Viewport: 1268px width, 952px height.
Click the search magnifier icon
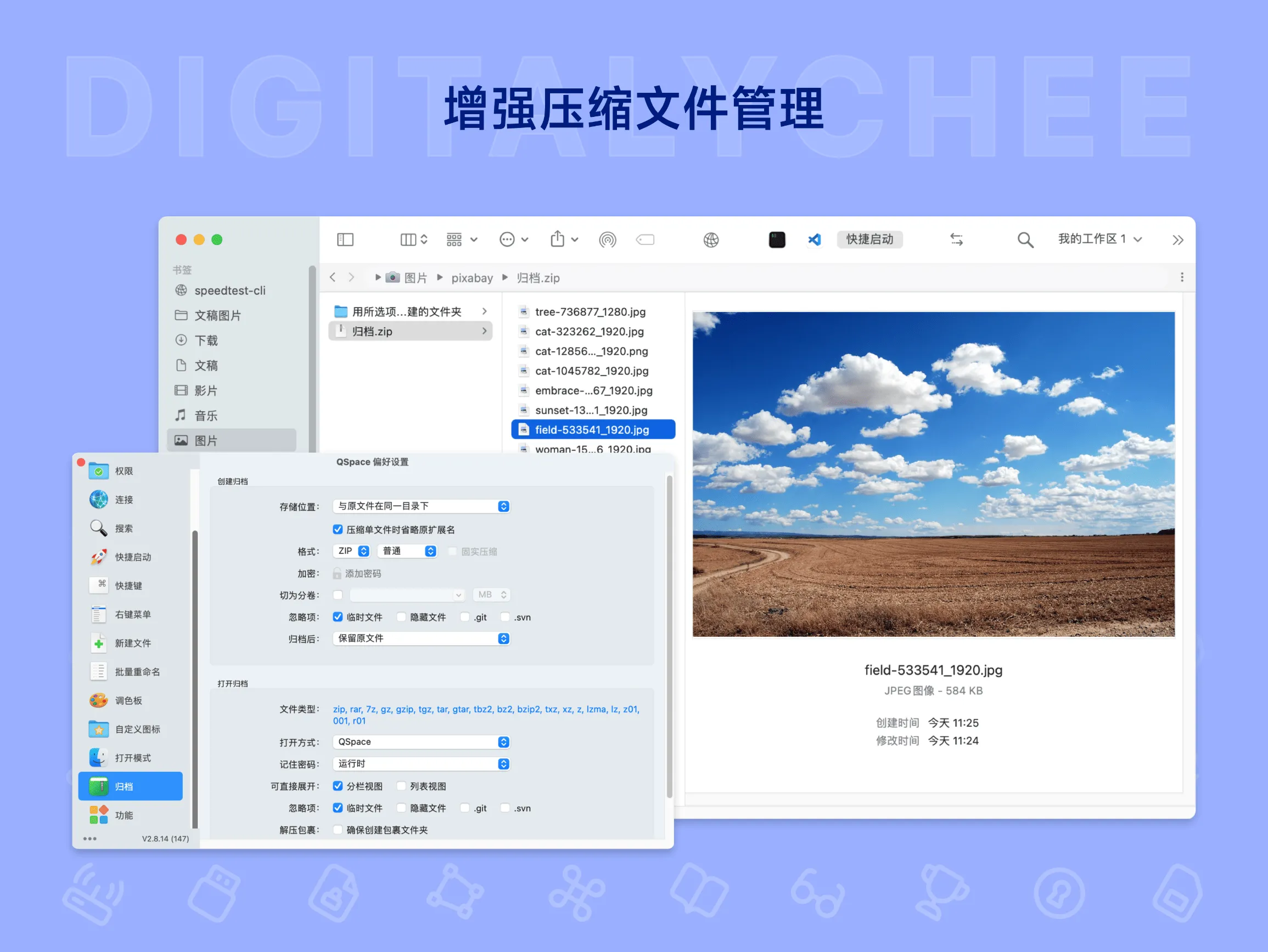(1025, 239)
